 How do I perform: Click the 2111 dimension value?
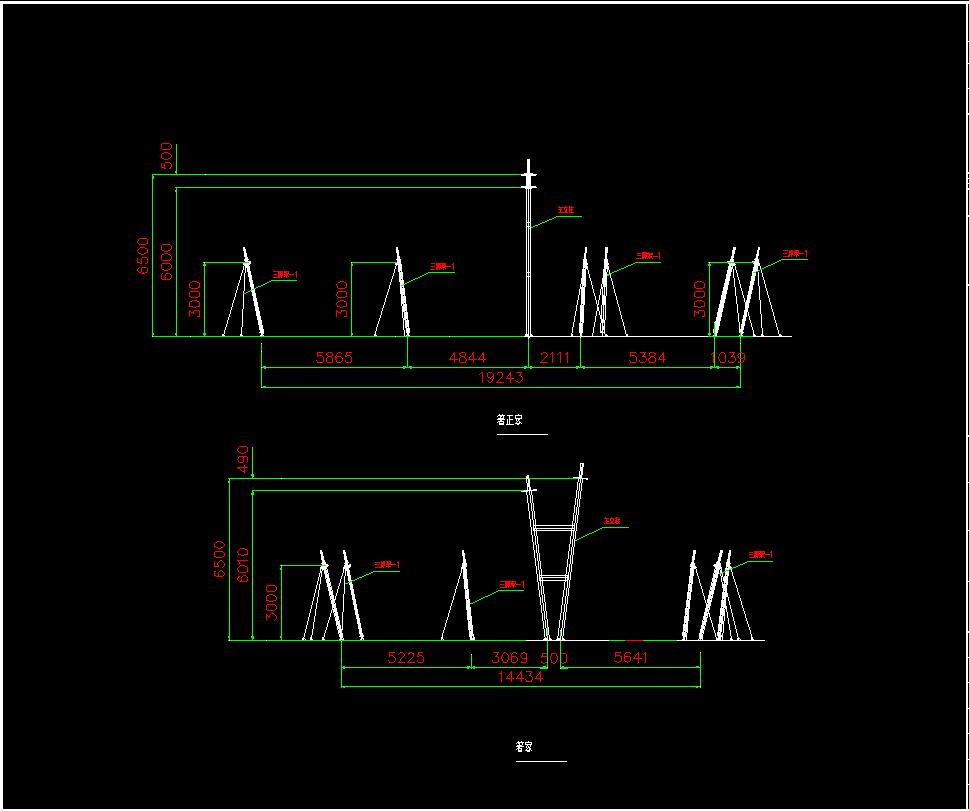555,358
